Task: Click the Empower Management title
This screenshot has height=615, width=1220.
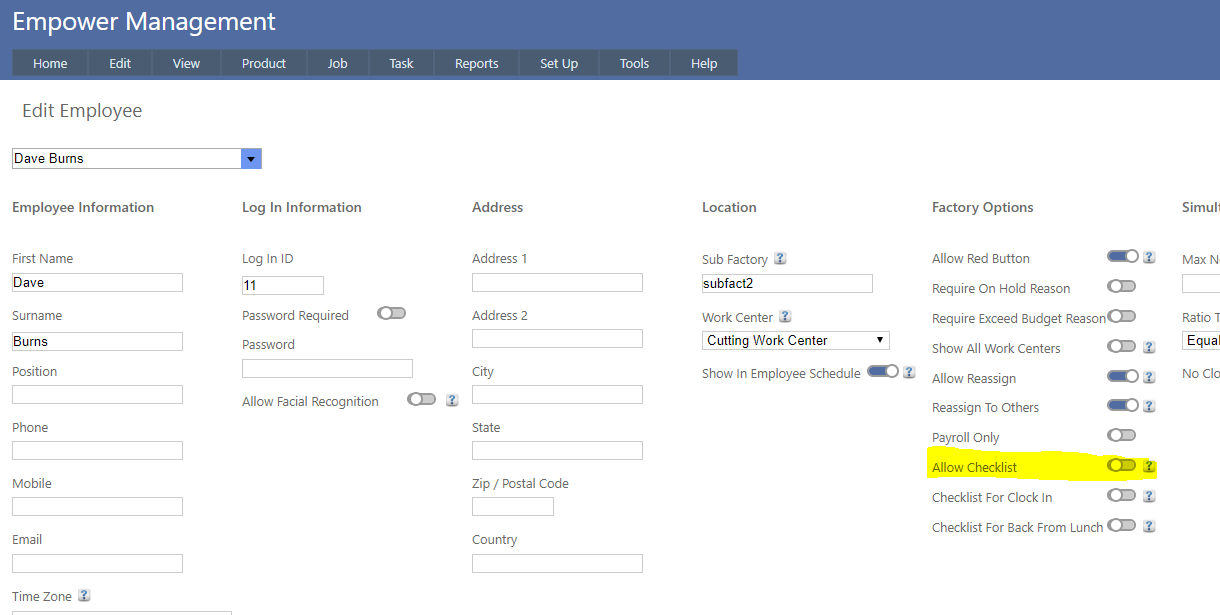Action: pos(144,21)
